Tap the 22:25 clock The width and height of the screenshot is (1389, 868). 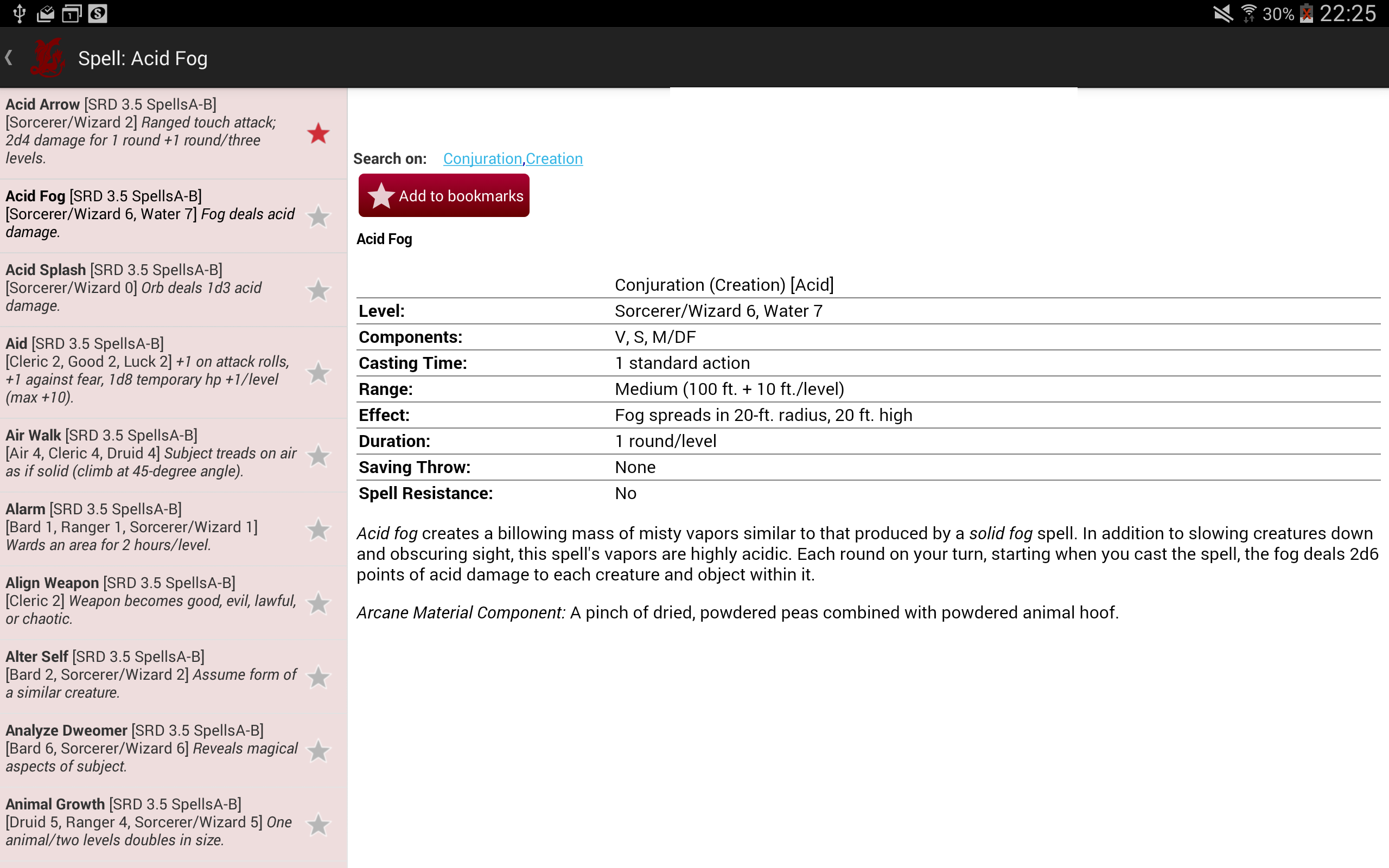click(x=1348, y=13)
